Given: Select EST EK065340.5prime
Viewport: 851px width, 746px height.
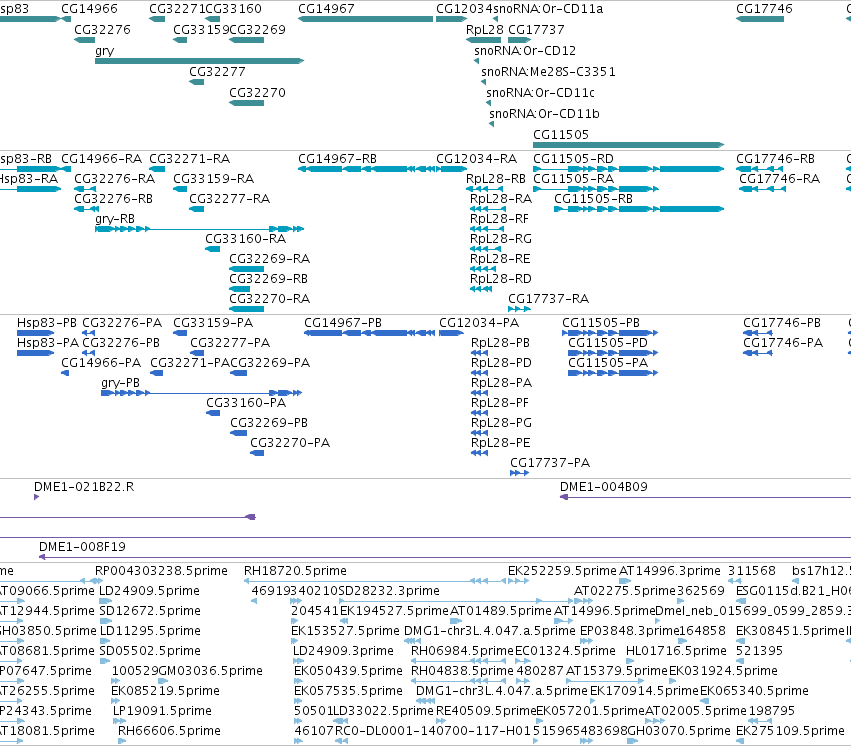Looking at the screenshot, I should tap(754, 691).
